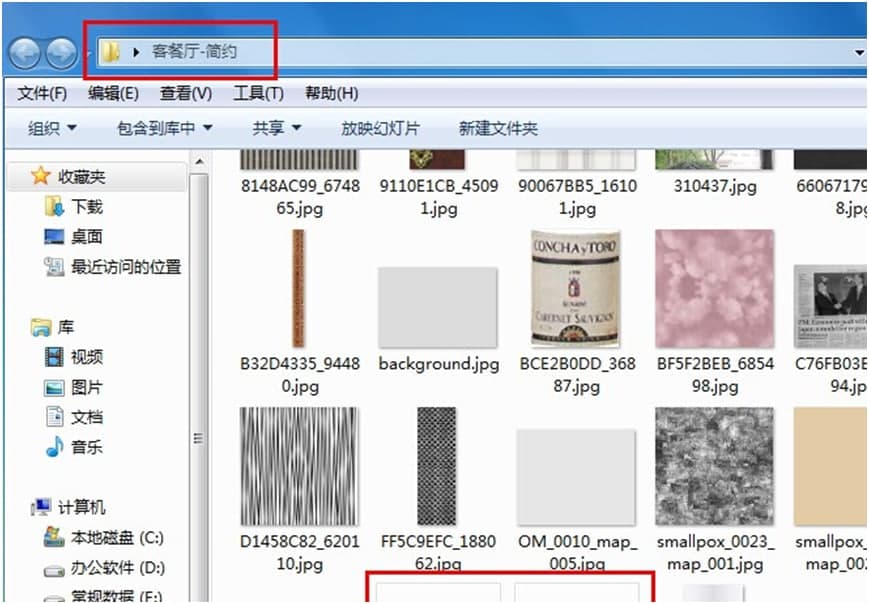Open the 共享 dropdown
This screenshot has width=869, height=604.
point(277,129)
